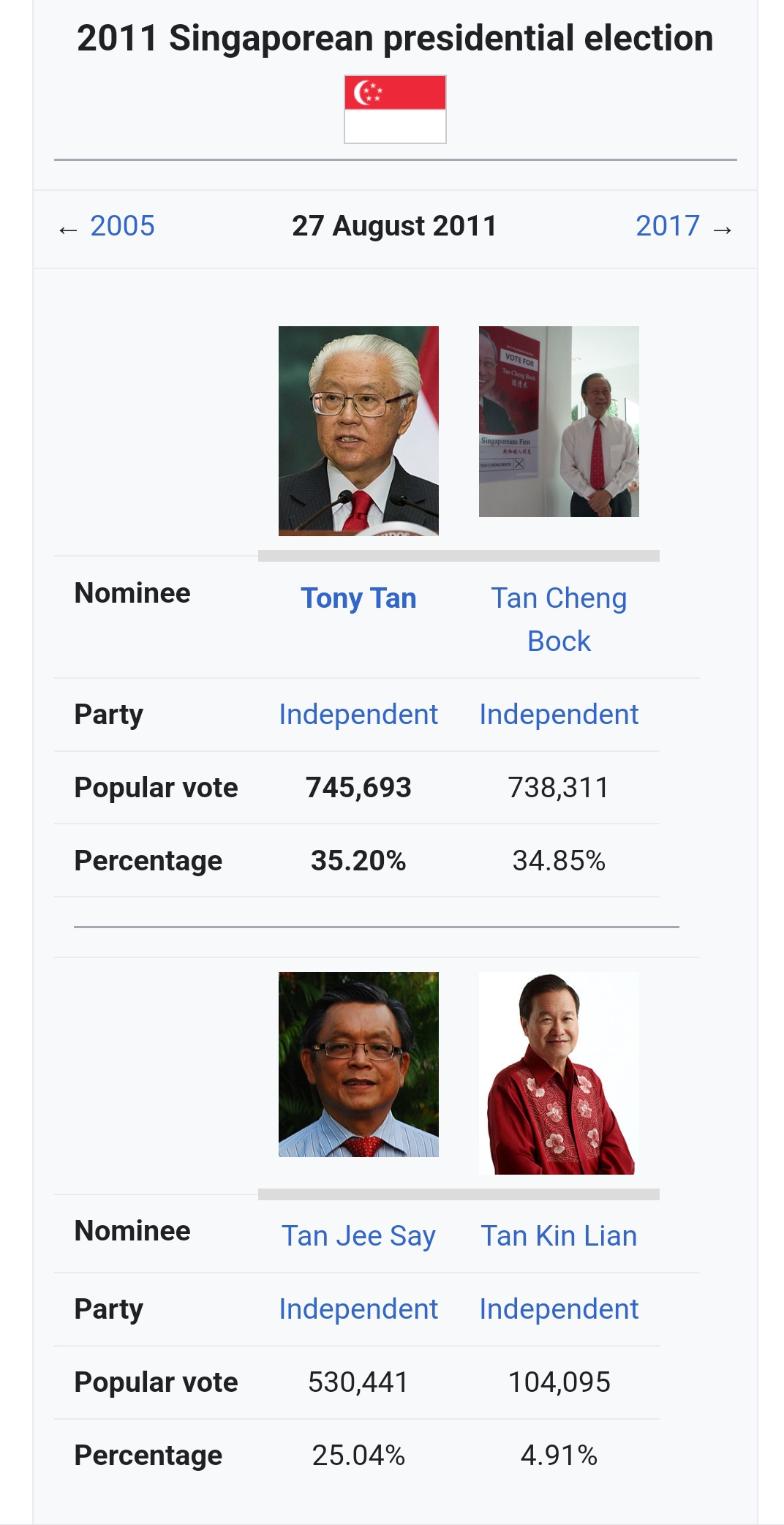Open Tan Kin Lian's portrait photo
The width and height of the screenshot is (784, 1525).
tap(559, 1073)
